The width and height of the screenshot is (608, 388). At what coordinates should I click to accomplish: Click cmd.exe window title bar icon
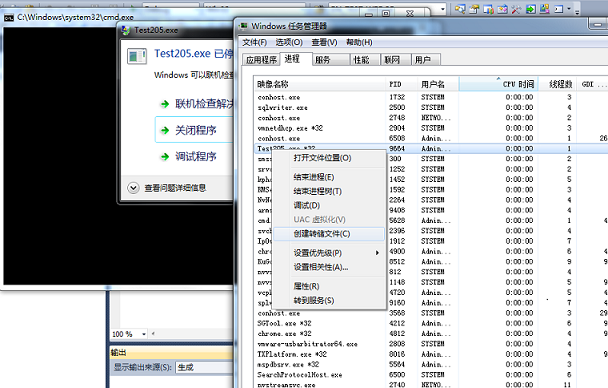9,17
